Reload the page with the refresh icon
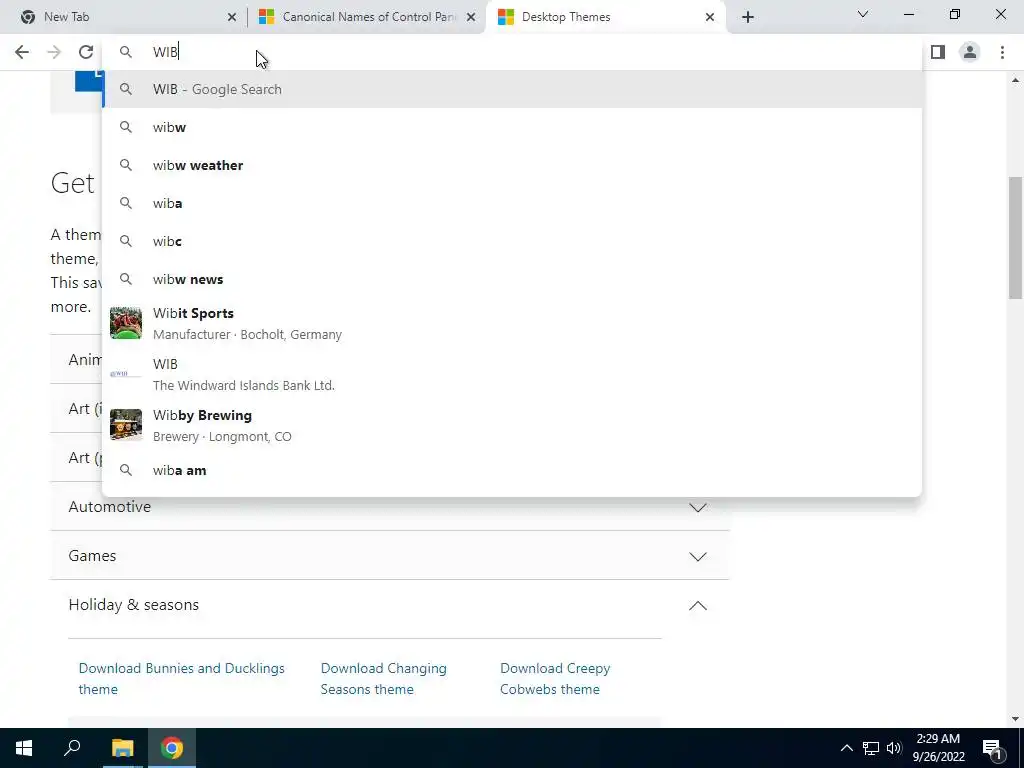The image size is (1024, 768). coord(86,52)
